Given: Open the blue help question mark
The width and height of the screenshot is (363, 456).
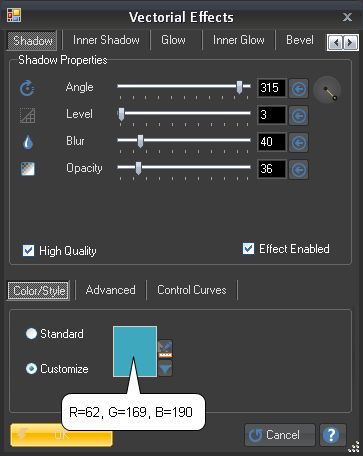Looking at the screenshot, I should tap(331, 435).
